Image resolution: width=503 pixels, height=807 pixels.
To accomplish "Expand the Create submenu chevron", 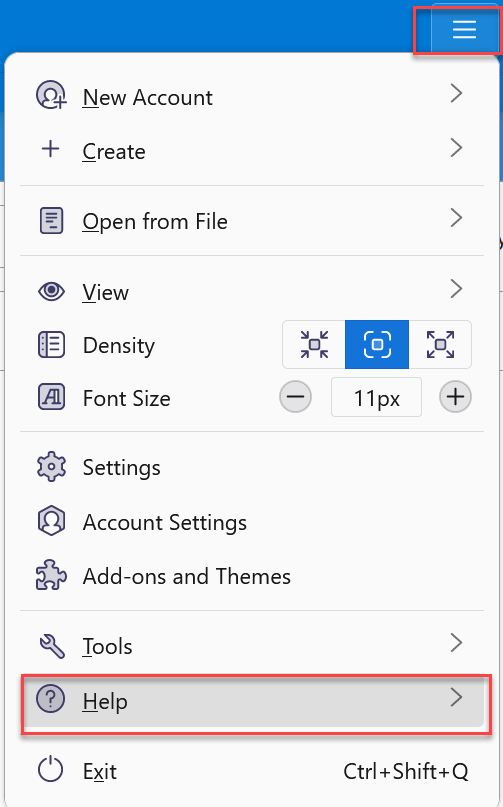I will click(x=456, y=148).
